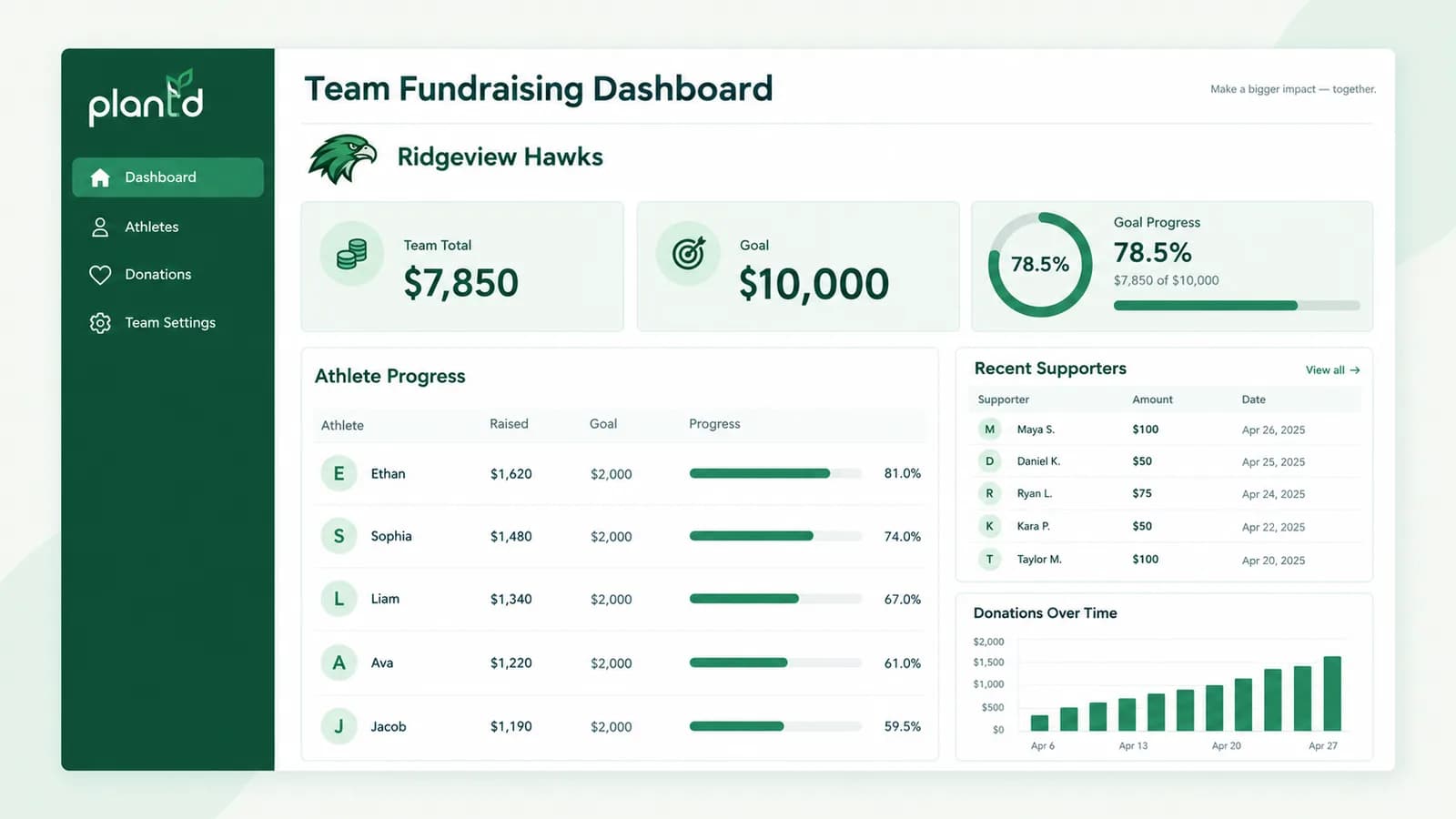This screenshot has width=1456, height=819.
Task: Click Ryan L.'s R avatar circle
Action: [989, 493]
